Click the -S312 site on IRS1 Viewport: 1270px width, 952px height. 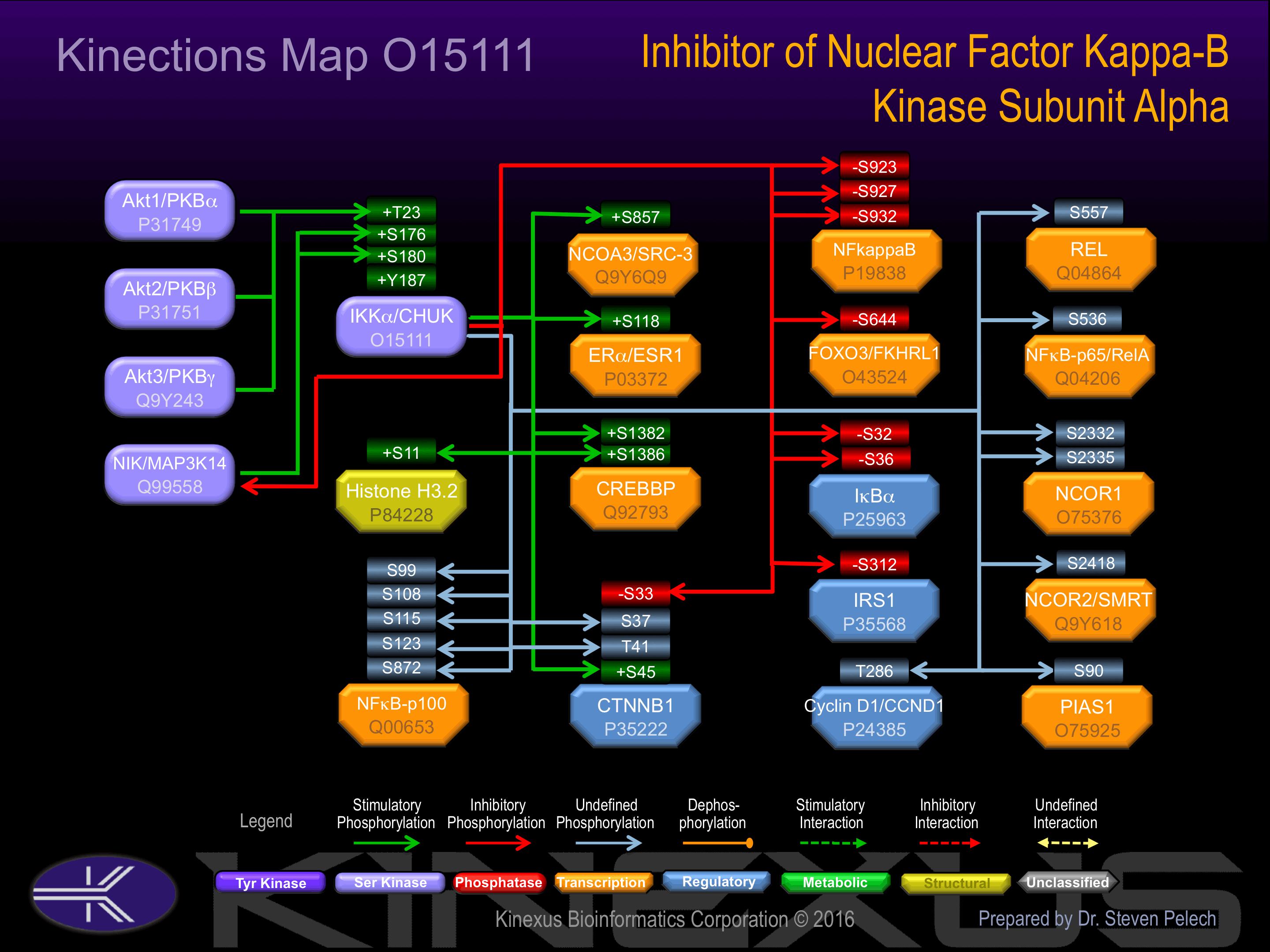pyautogui.click(x=874, y=564)
